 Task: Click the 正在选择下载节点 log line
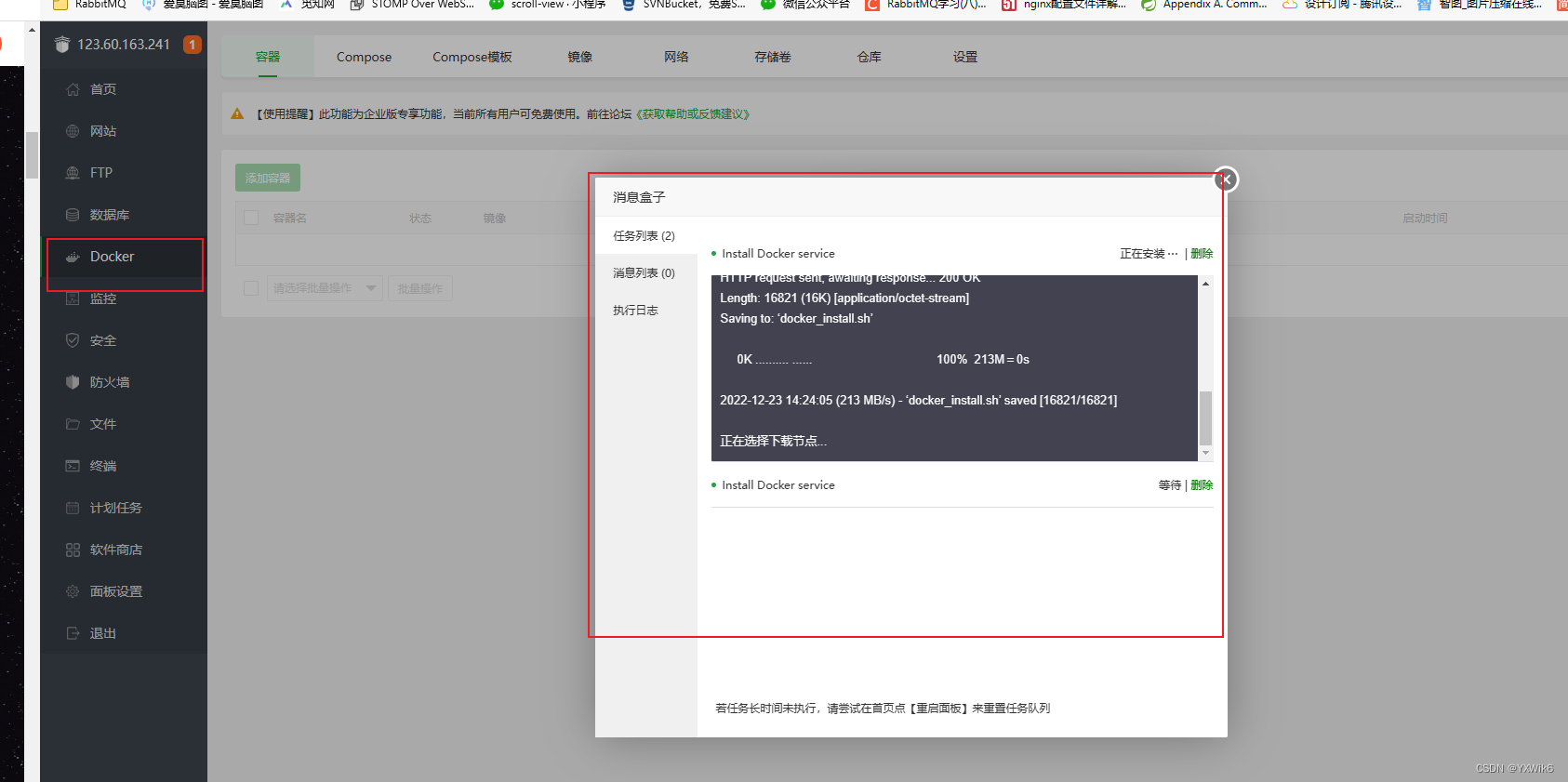tap(773, 441)
